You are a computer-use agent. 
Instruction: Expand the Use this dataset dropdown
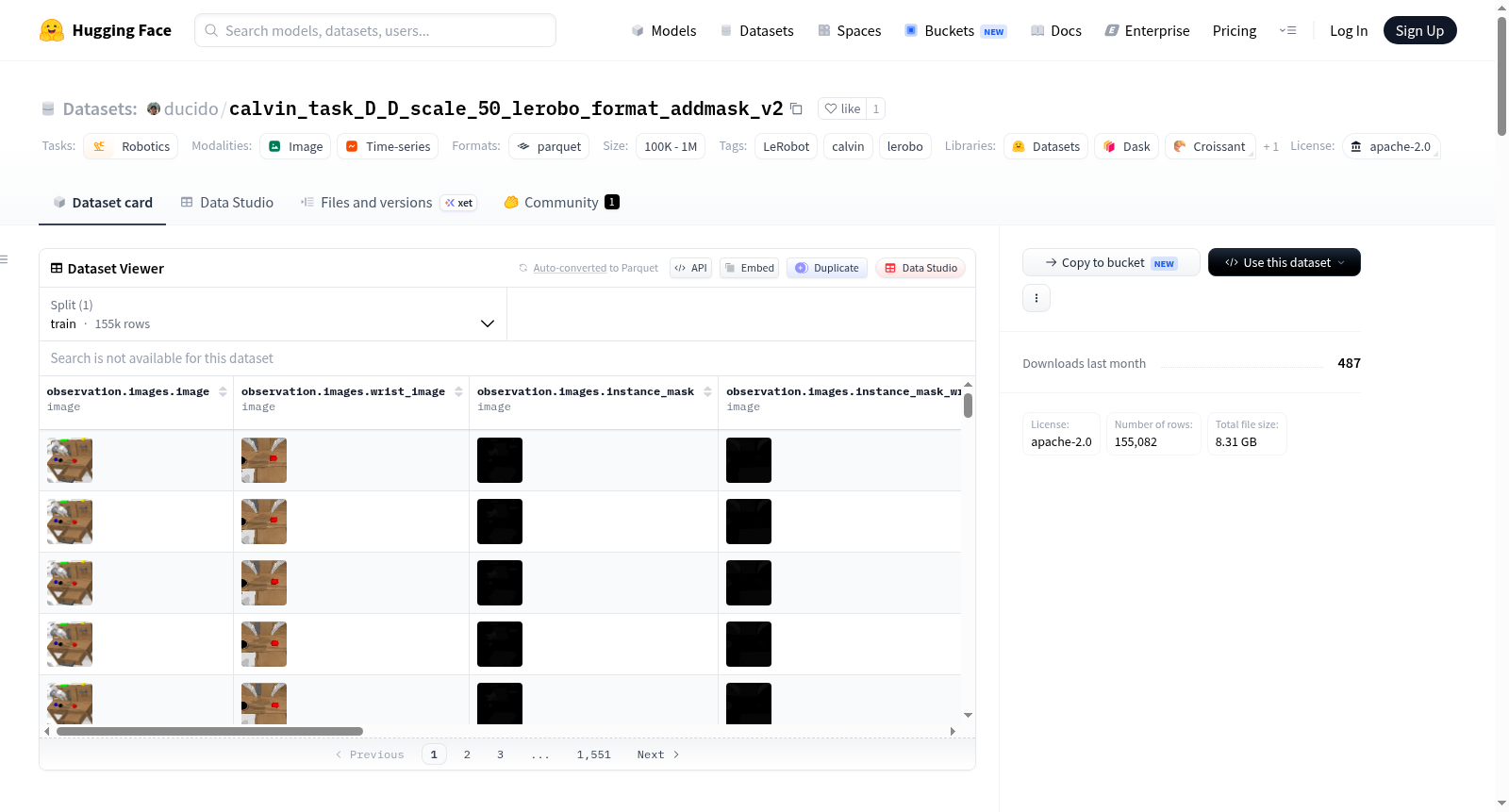[1285, 262]
